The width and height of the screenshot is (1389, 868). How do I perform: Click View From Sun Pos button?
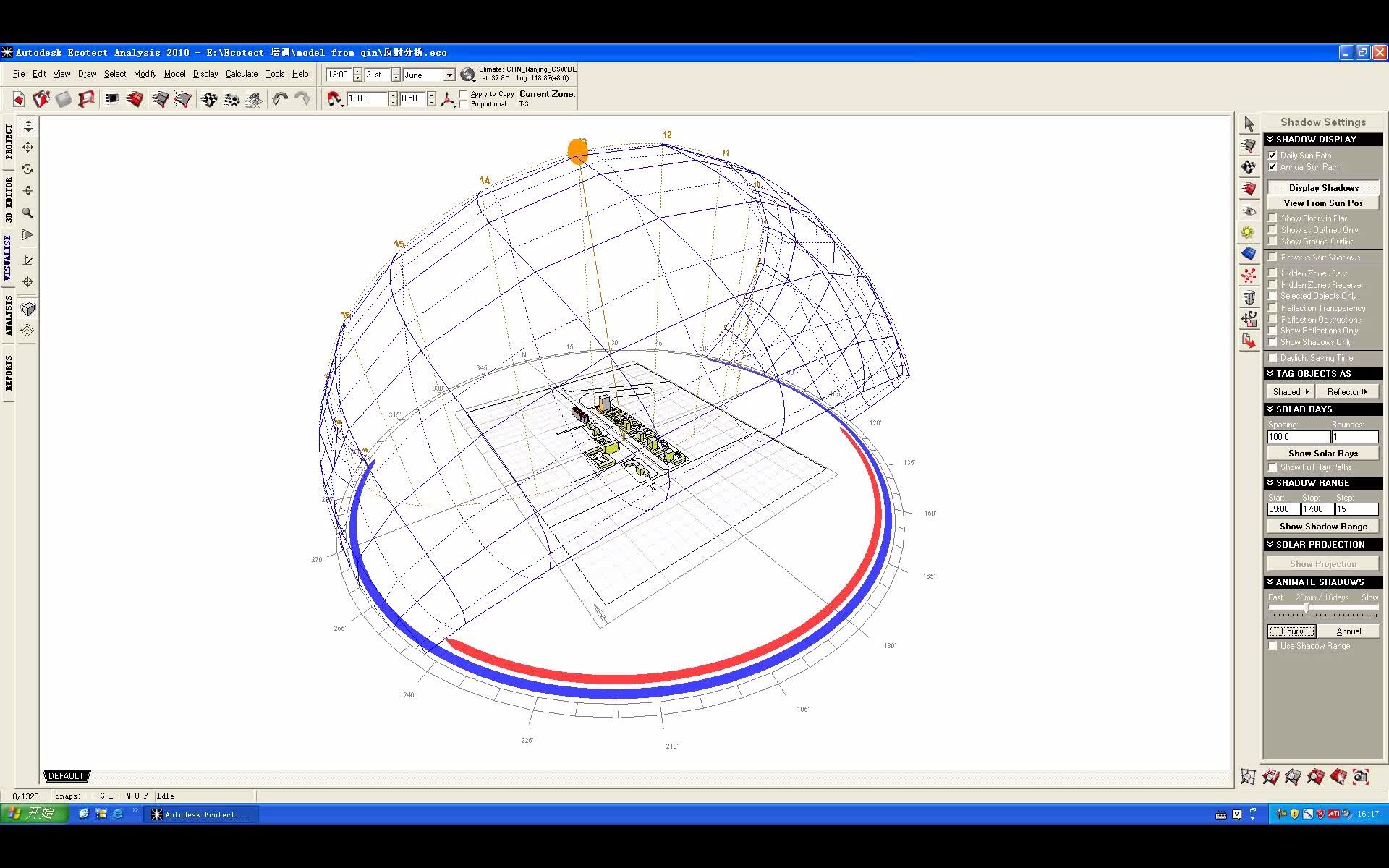(1323, 203)
